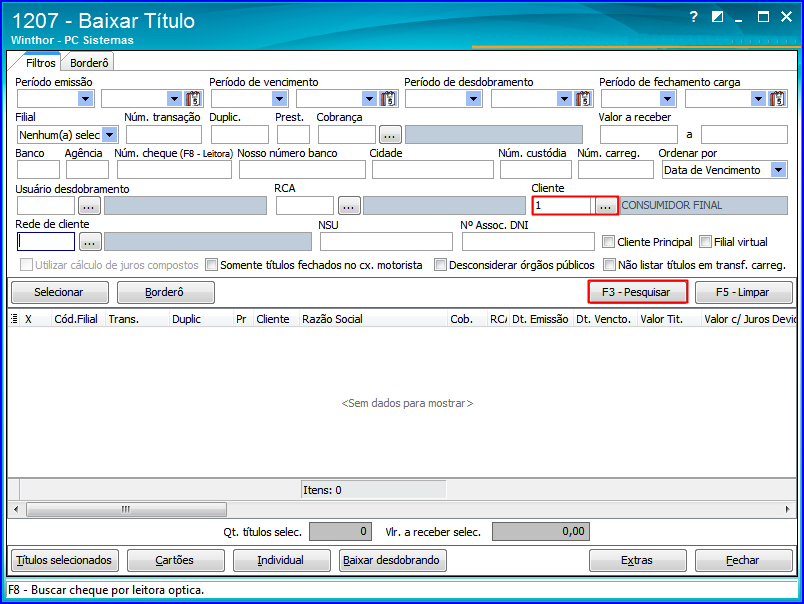The width and height of the screenshot is (804, 604).
Task: Focus the Banco input field
Action: coord(38,170)
